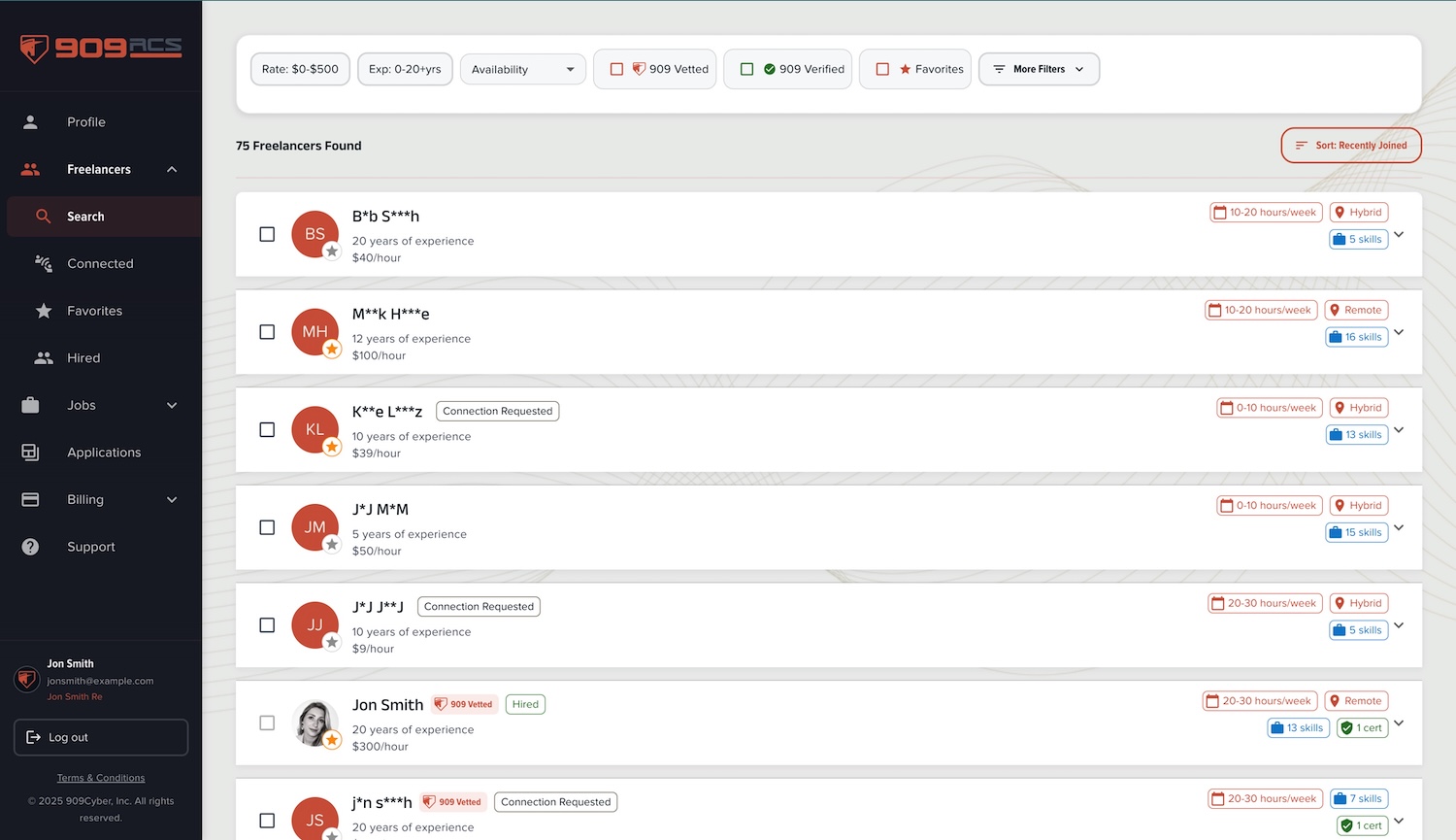Image resolution: width=1456 pixels, height=840 pixels.
Task: Enable the 909 Verified filter
Action: [x=745, y=68]
